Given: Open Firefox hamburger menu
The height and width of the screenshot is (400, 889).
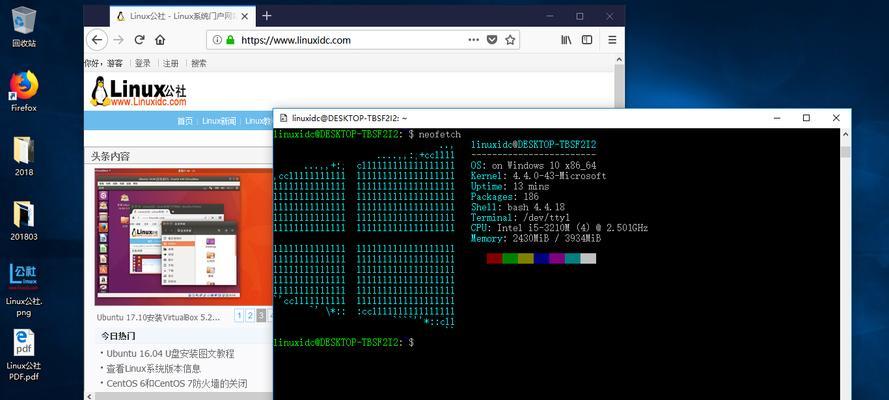Looking at the screenshot, I should 612,40.
